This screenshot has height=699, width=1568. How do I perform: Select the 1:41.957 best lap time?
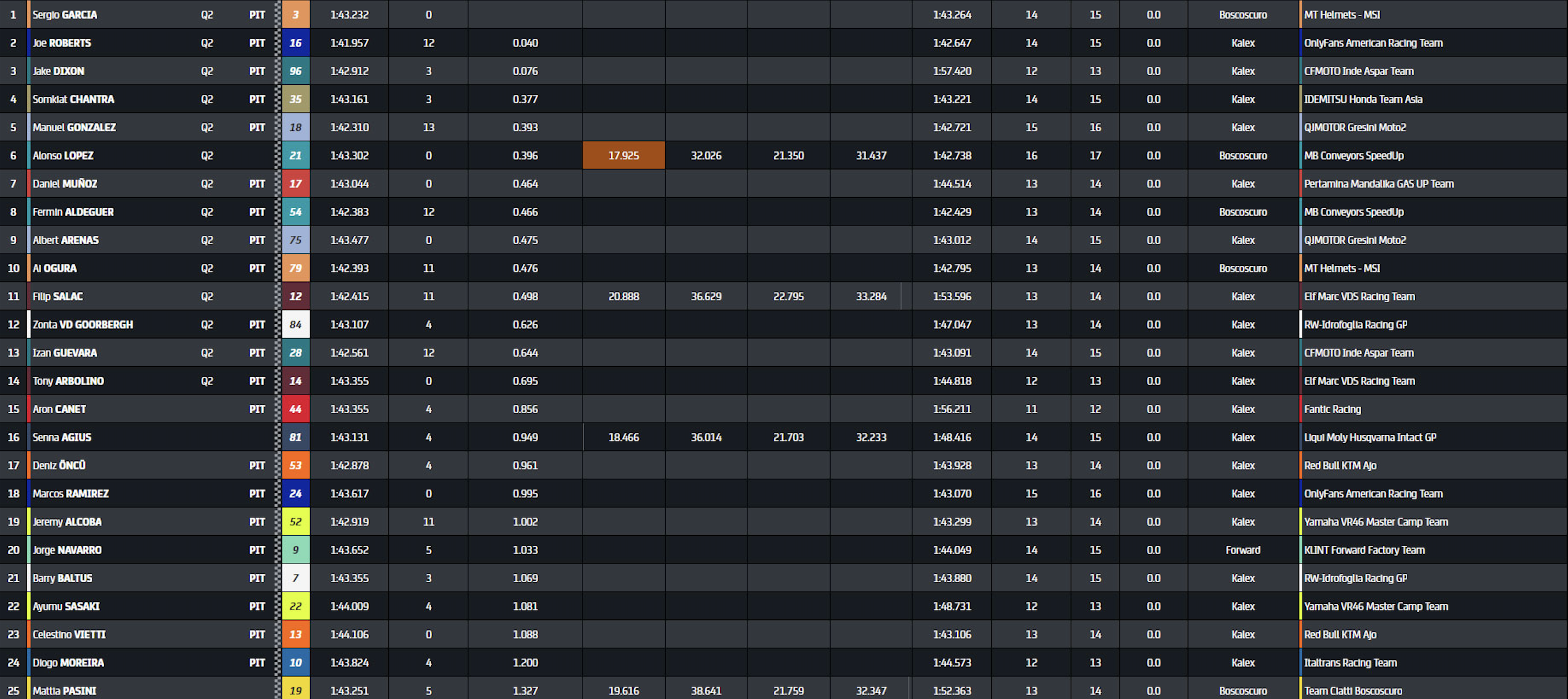(x=349, y=42)
